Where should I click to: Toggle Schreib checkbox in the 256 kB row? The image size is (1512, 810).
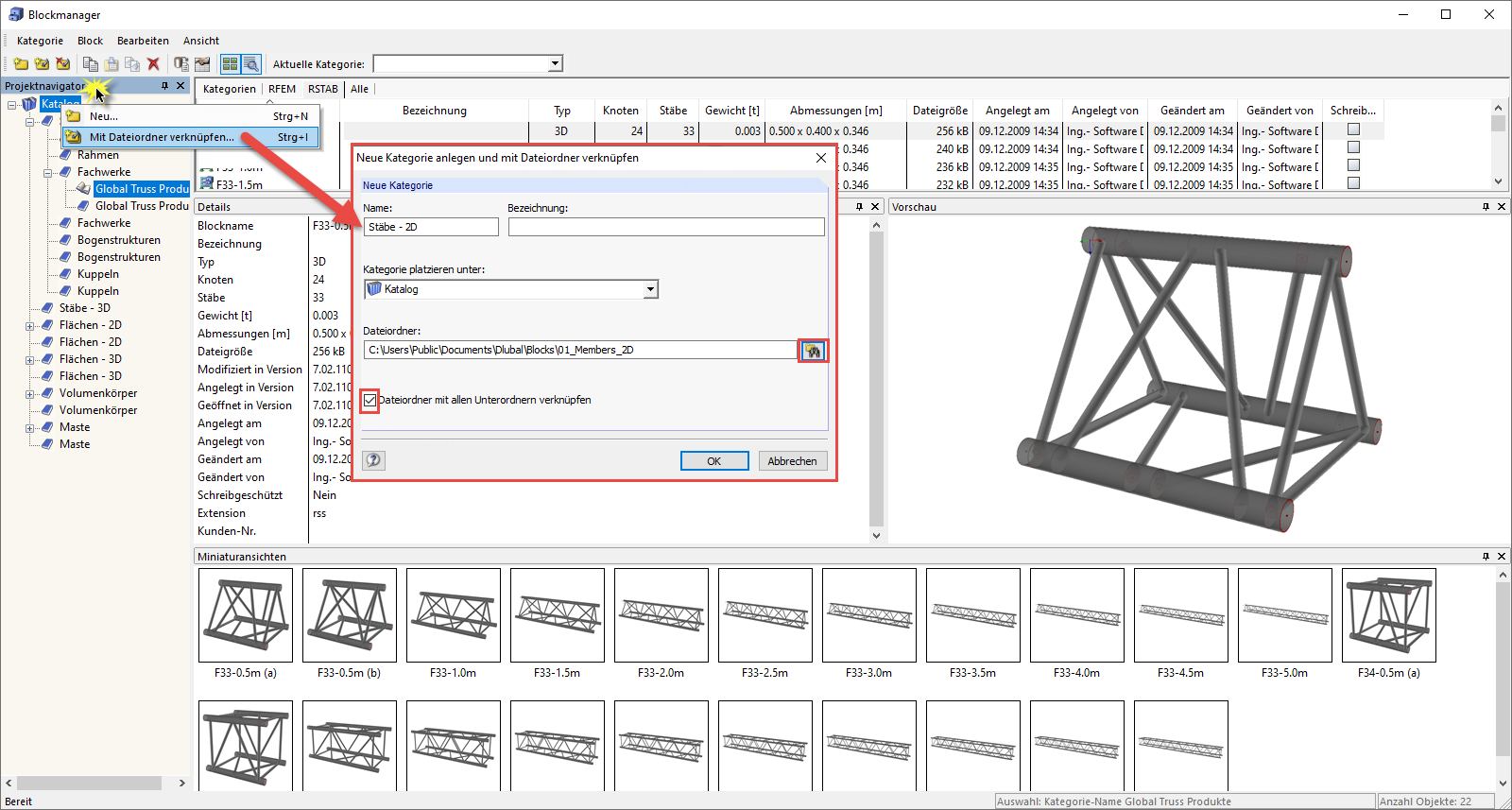click(x=1353, y=129)
